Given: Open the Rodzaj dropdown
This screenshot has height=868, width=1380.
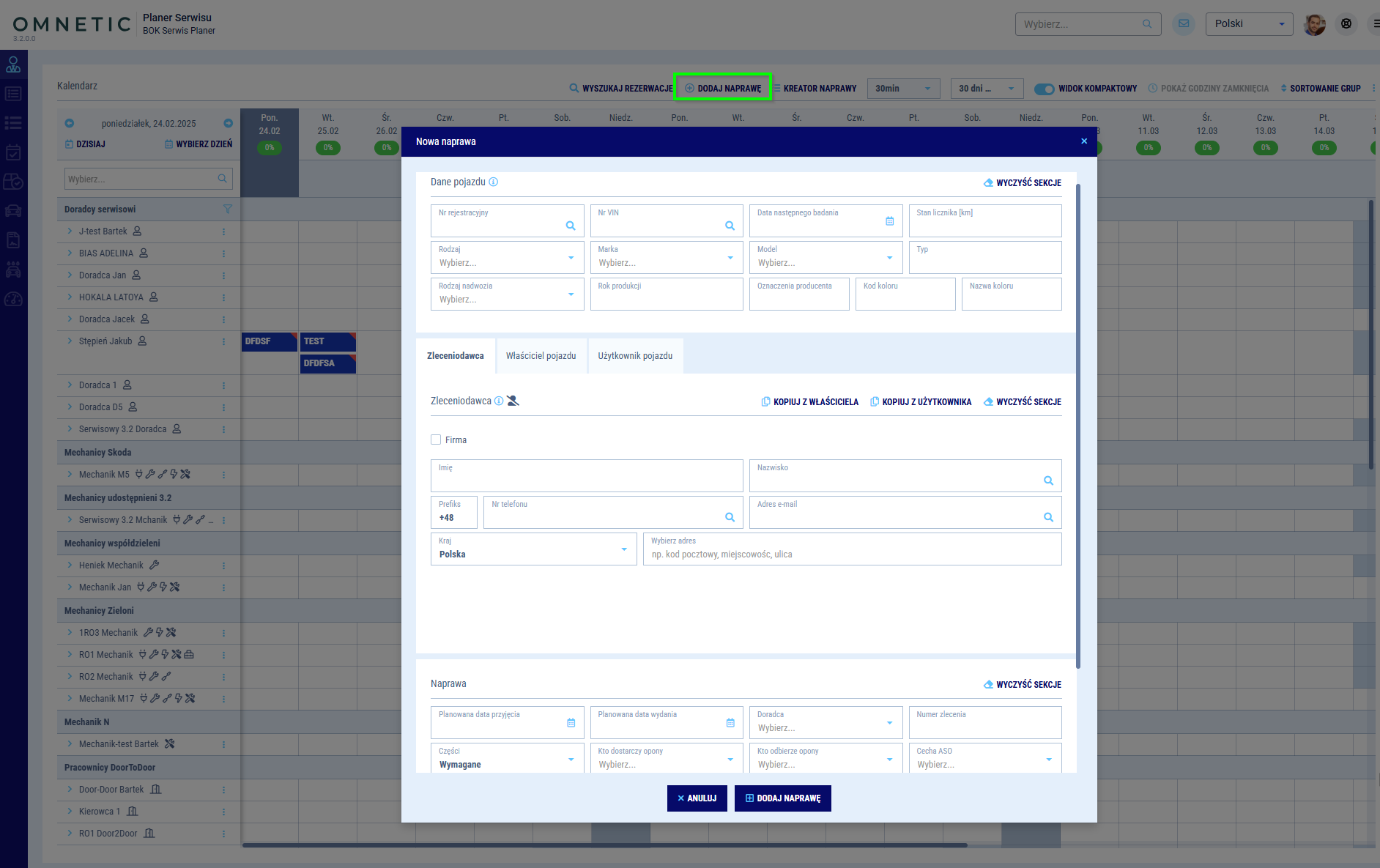Looking at the screenshot, I should coord(507,258).
